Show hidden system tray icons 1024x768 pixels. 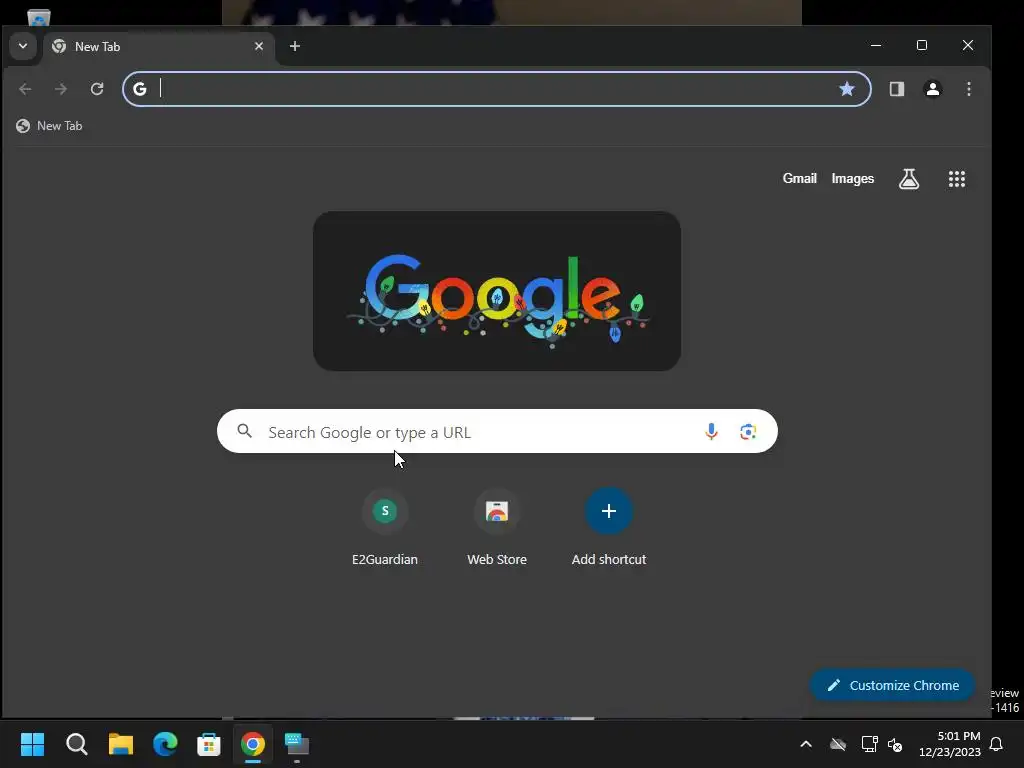806,744
